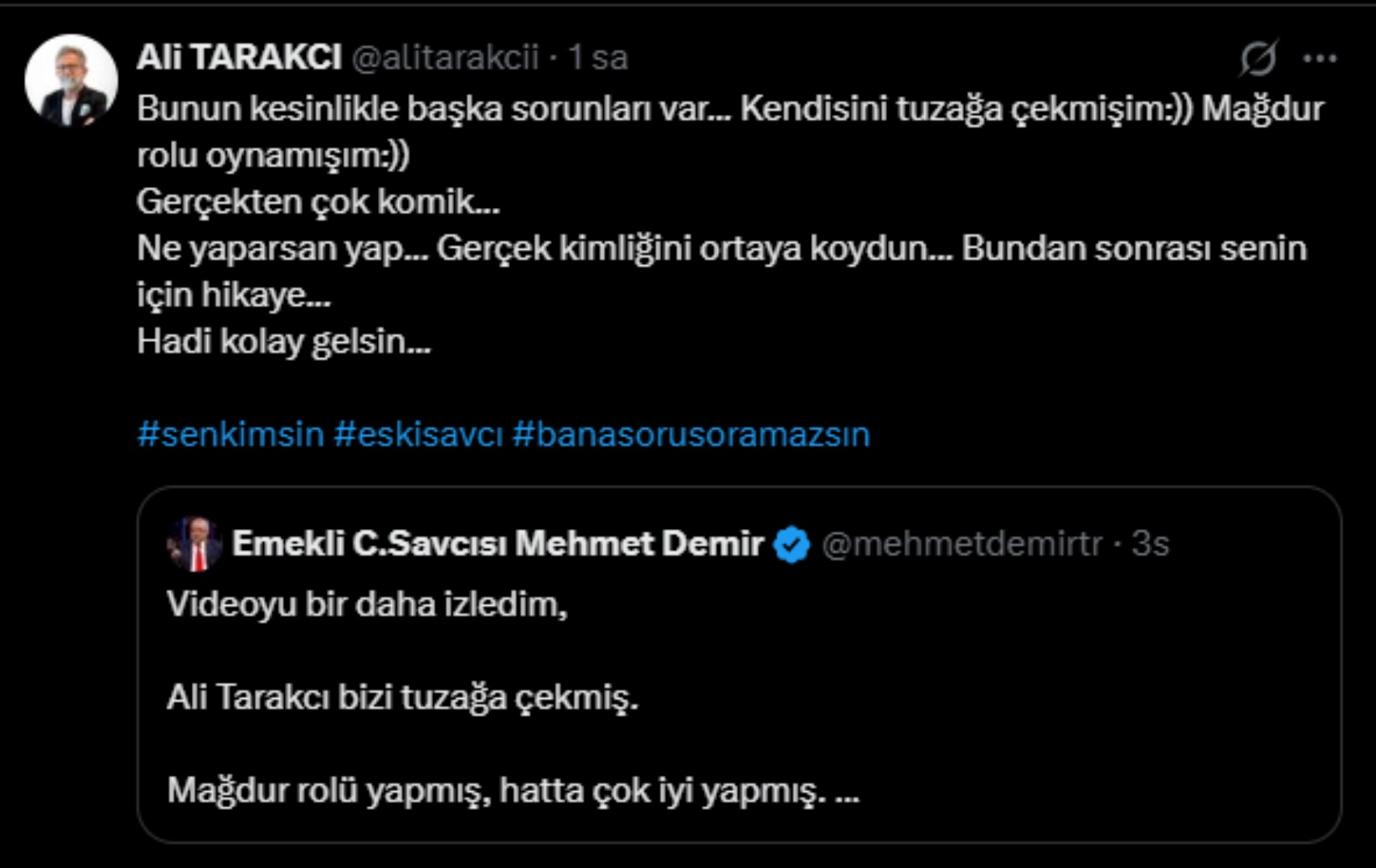Click quoted text "Videoyu bir daha izledim,"
Viewport: 1376px width, 868px height.
click(x=367, y=604)
